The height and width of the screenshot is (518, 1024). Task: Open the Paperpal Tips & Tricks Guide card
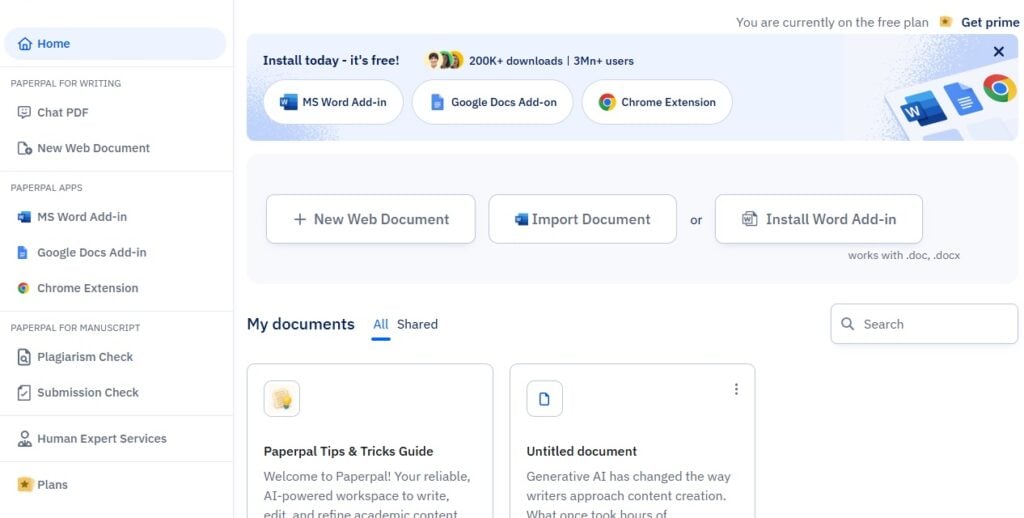tap(370, 442)
